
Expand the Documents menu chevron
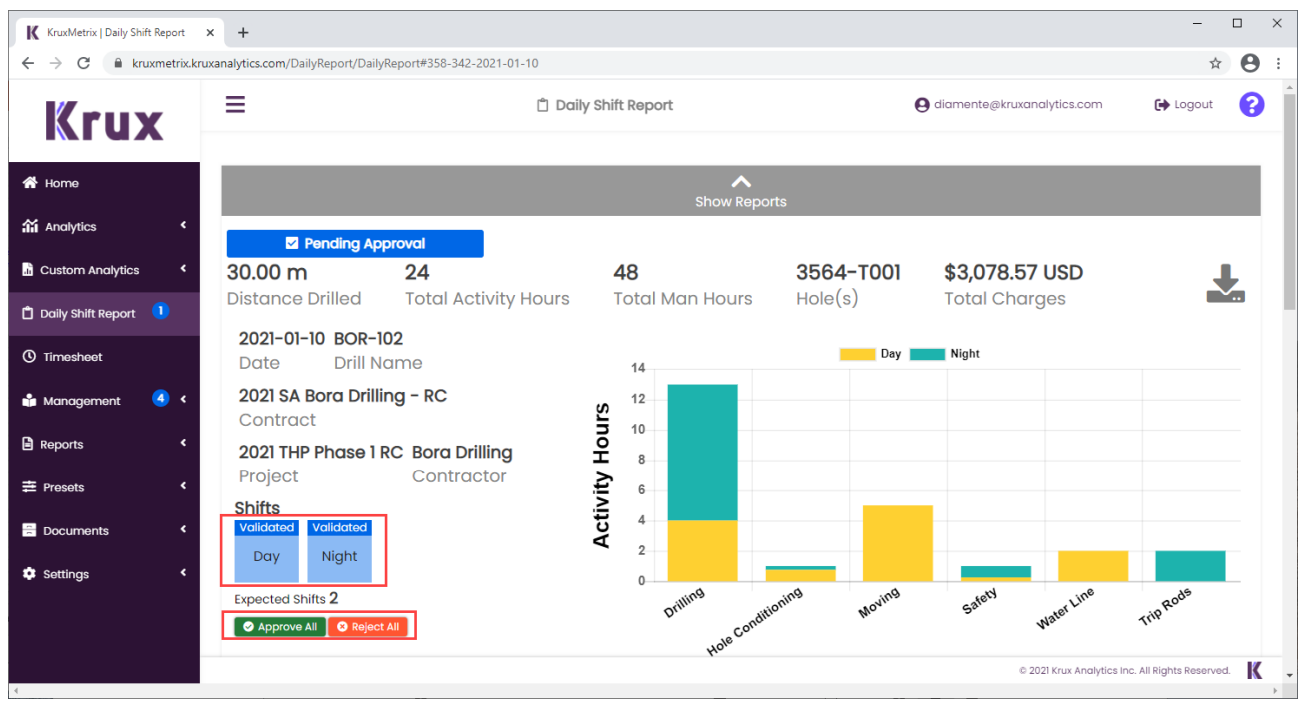tap(183, 529)
